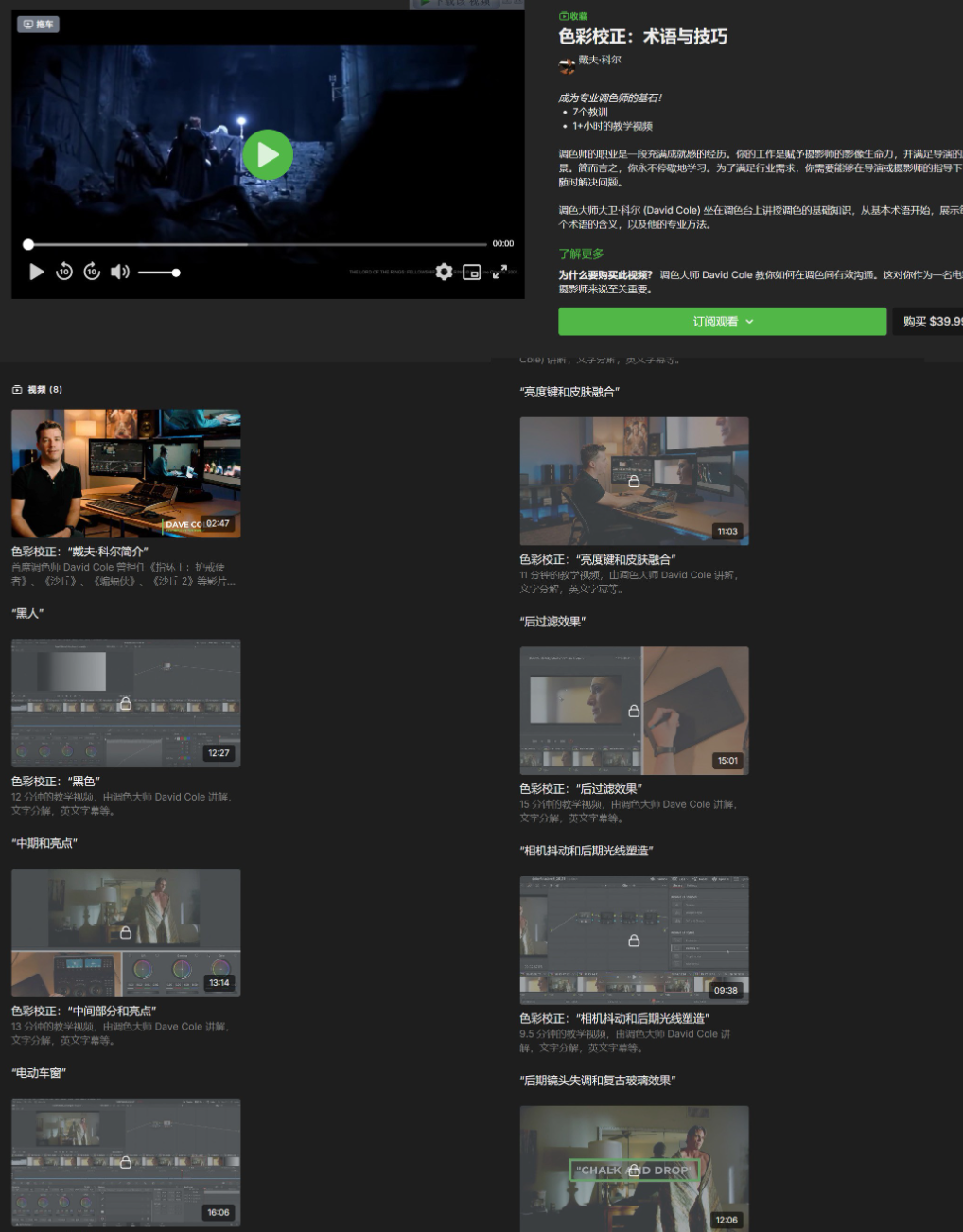Click the 视频 (8) section header
This screenshot has width=963, height=1232.
pyautogui.click(x=38, y=390)
